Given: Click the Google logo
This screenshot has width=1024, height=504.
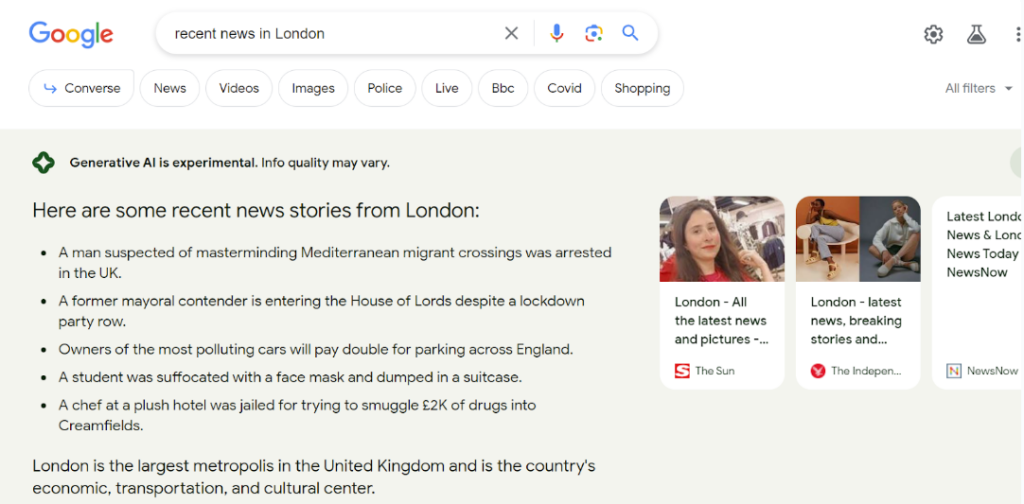Looking at the screenshot, I should 71,34.
